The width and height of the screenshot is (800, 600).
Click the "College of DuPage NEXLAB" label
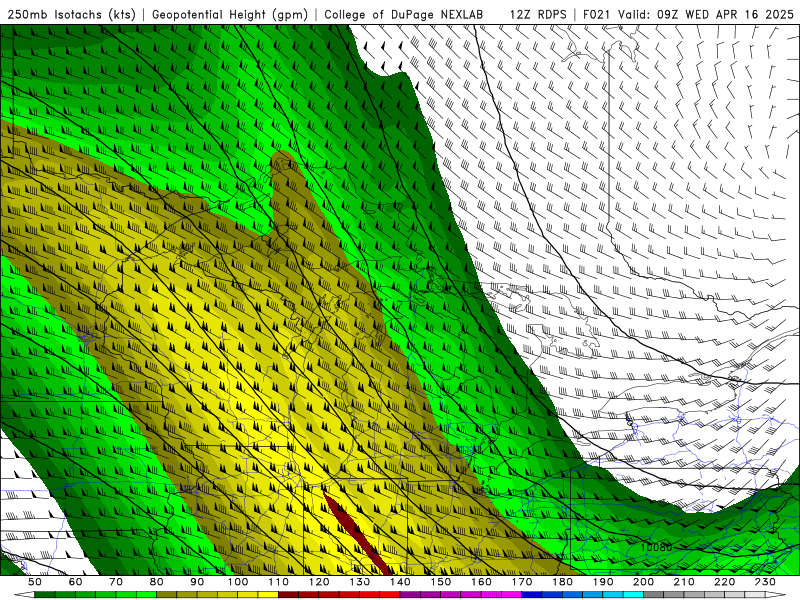click(404, 15)
